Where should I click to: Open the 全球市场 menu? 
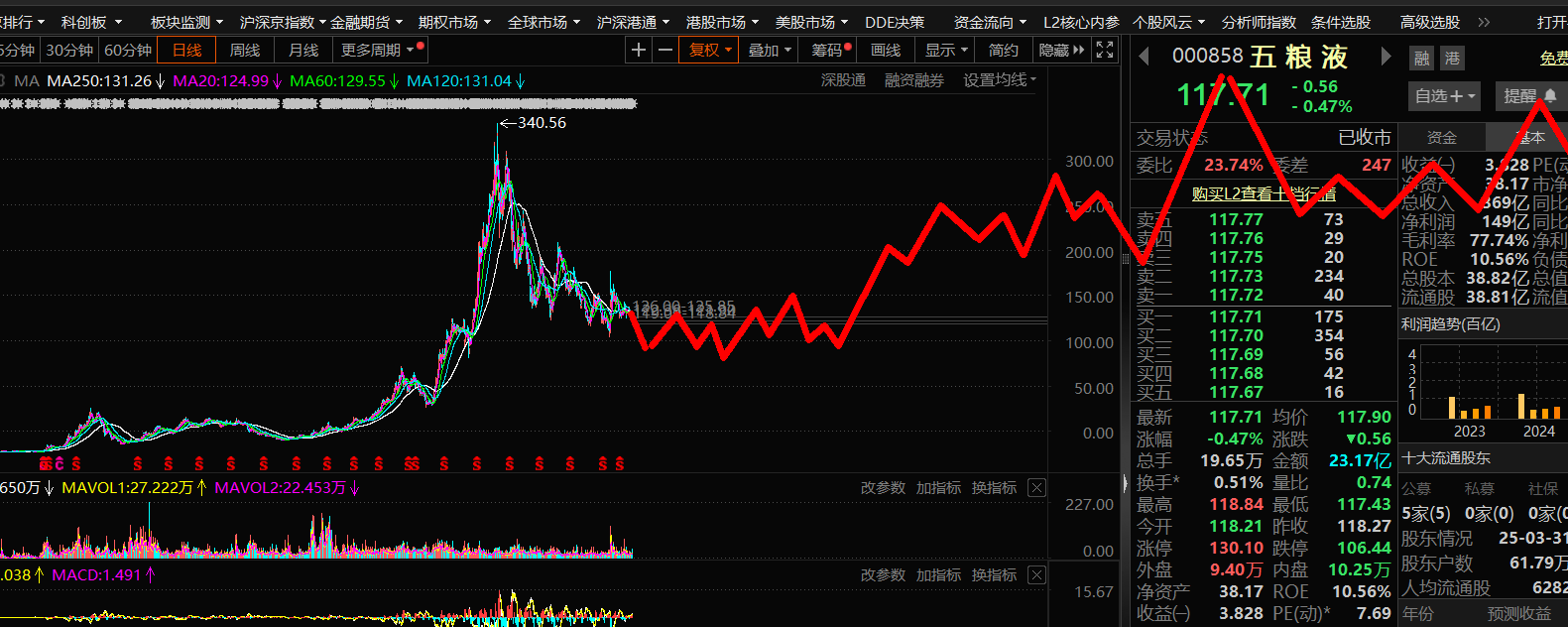click(543, 22)
